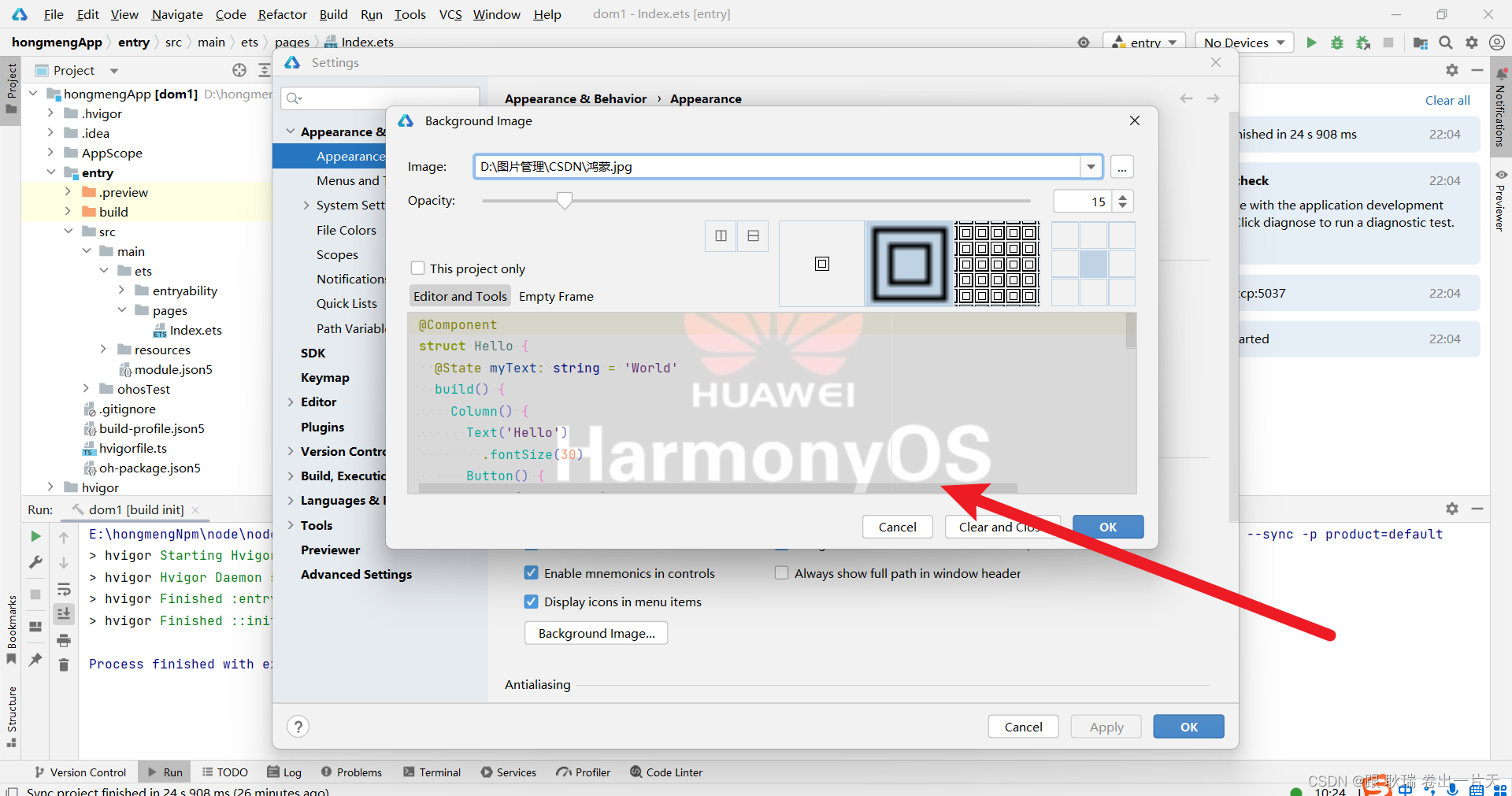Select the scaled fill image mode
The image size is (1512, 796).
tap(910, 264)
